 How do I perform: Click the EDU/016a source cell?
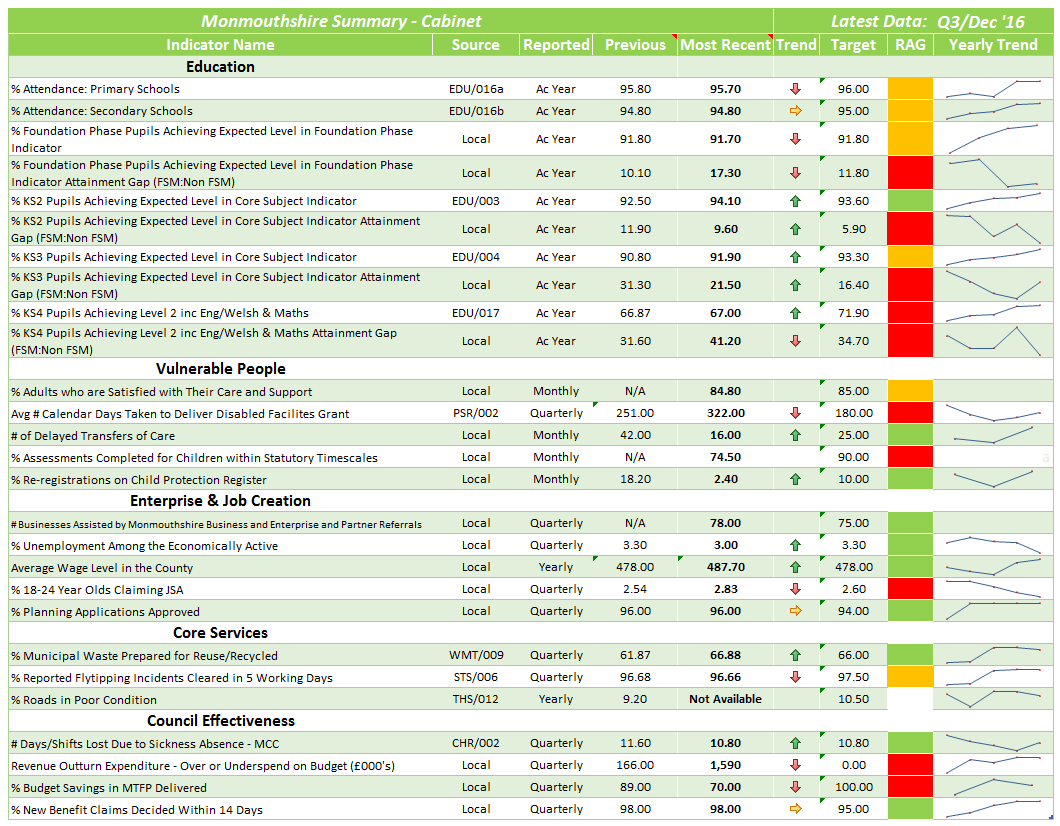[476, 89]
